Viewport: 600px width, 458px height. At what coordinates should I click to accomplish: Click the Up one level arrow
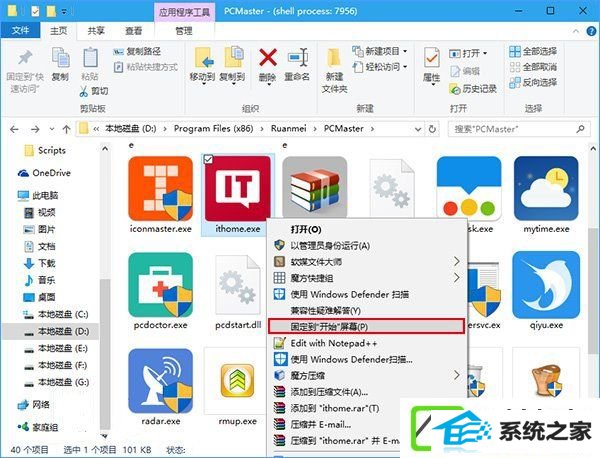tap(67, 129)
